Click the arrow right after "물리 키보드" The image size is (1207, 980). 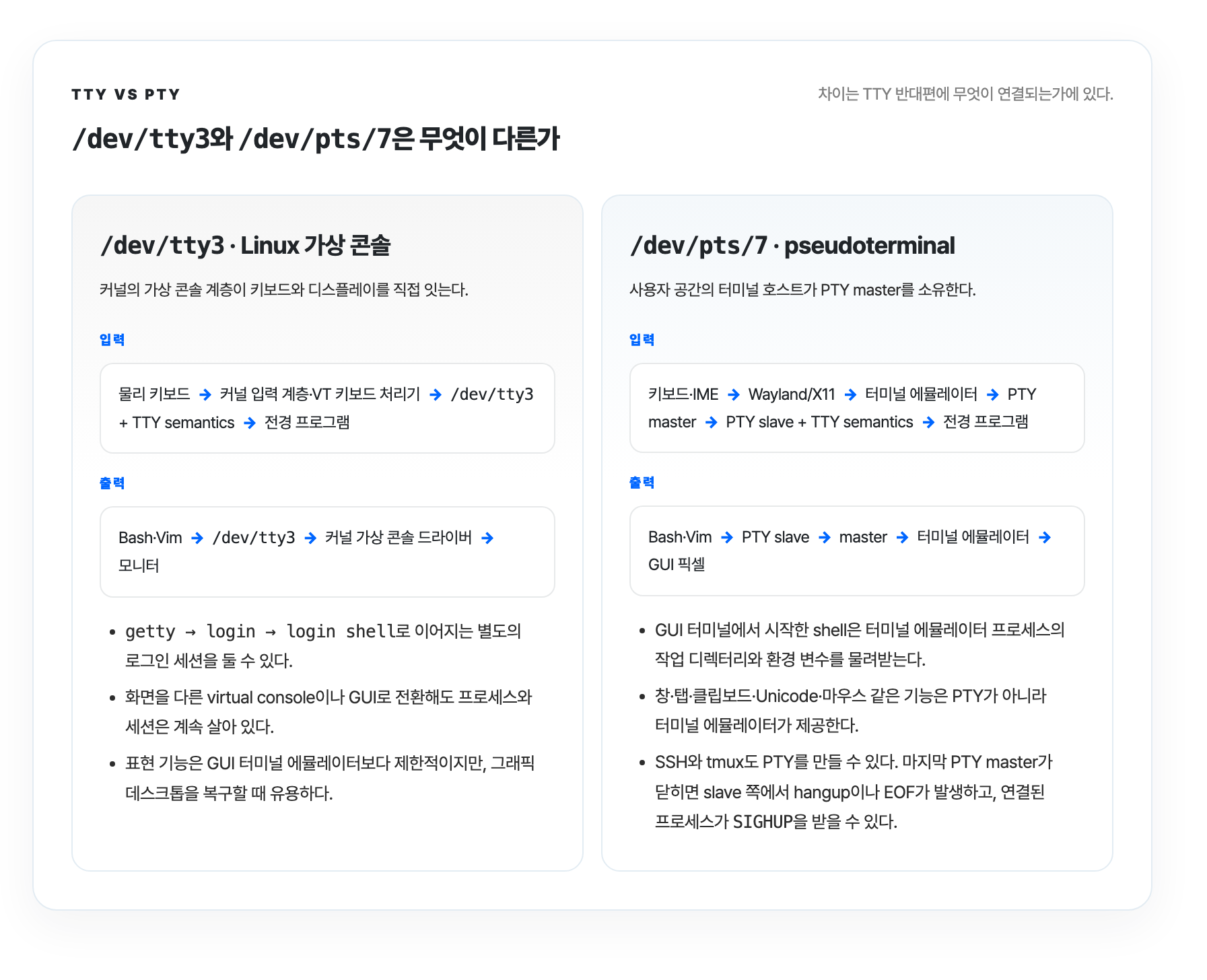coord(205,394)
